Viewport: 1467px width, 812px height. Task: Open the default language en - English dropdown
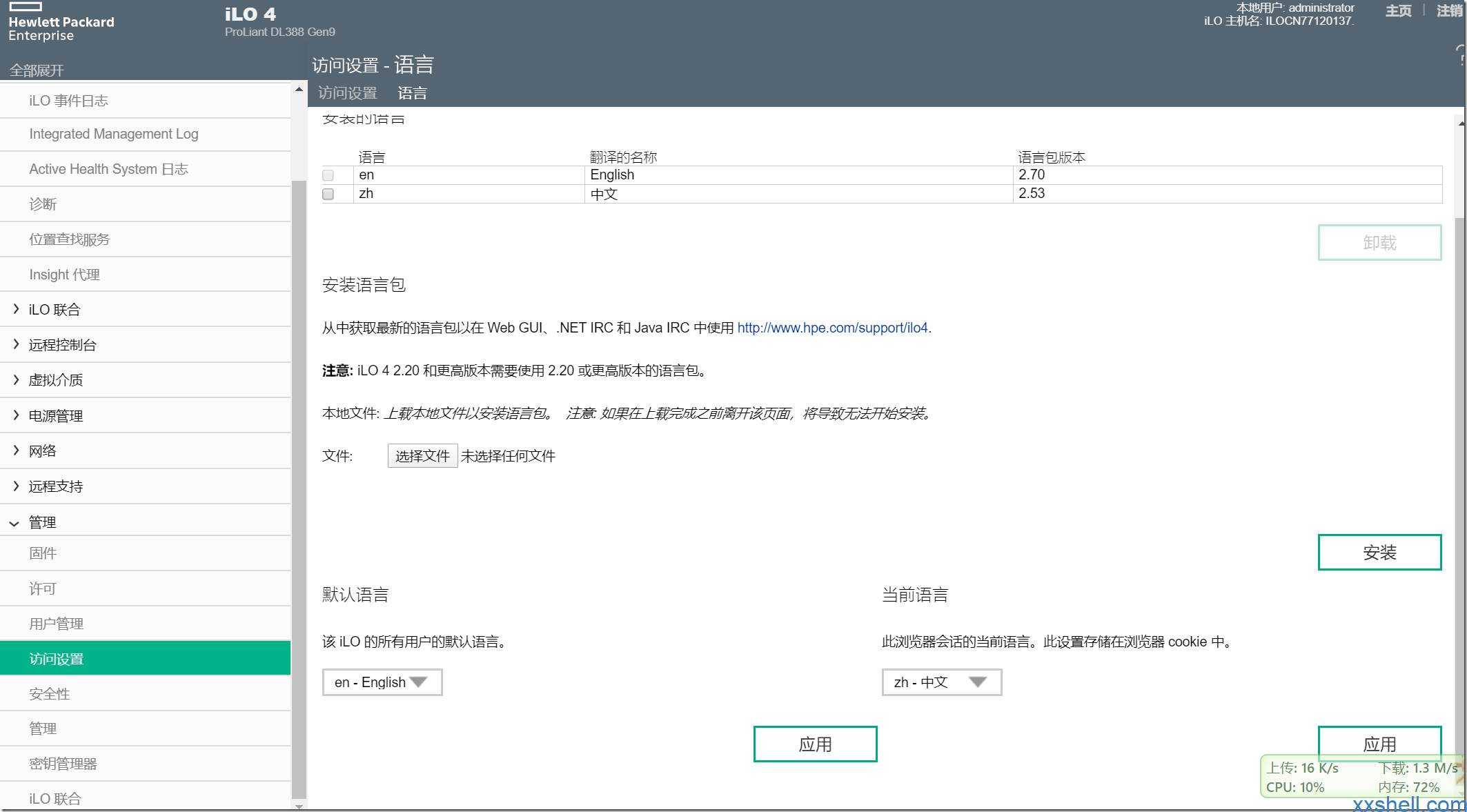click(382, 682)
